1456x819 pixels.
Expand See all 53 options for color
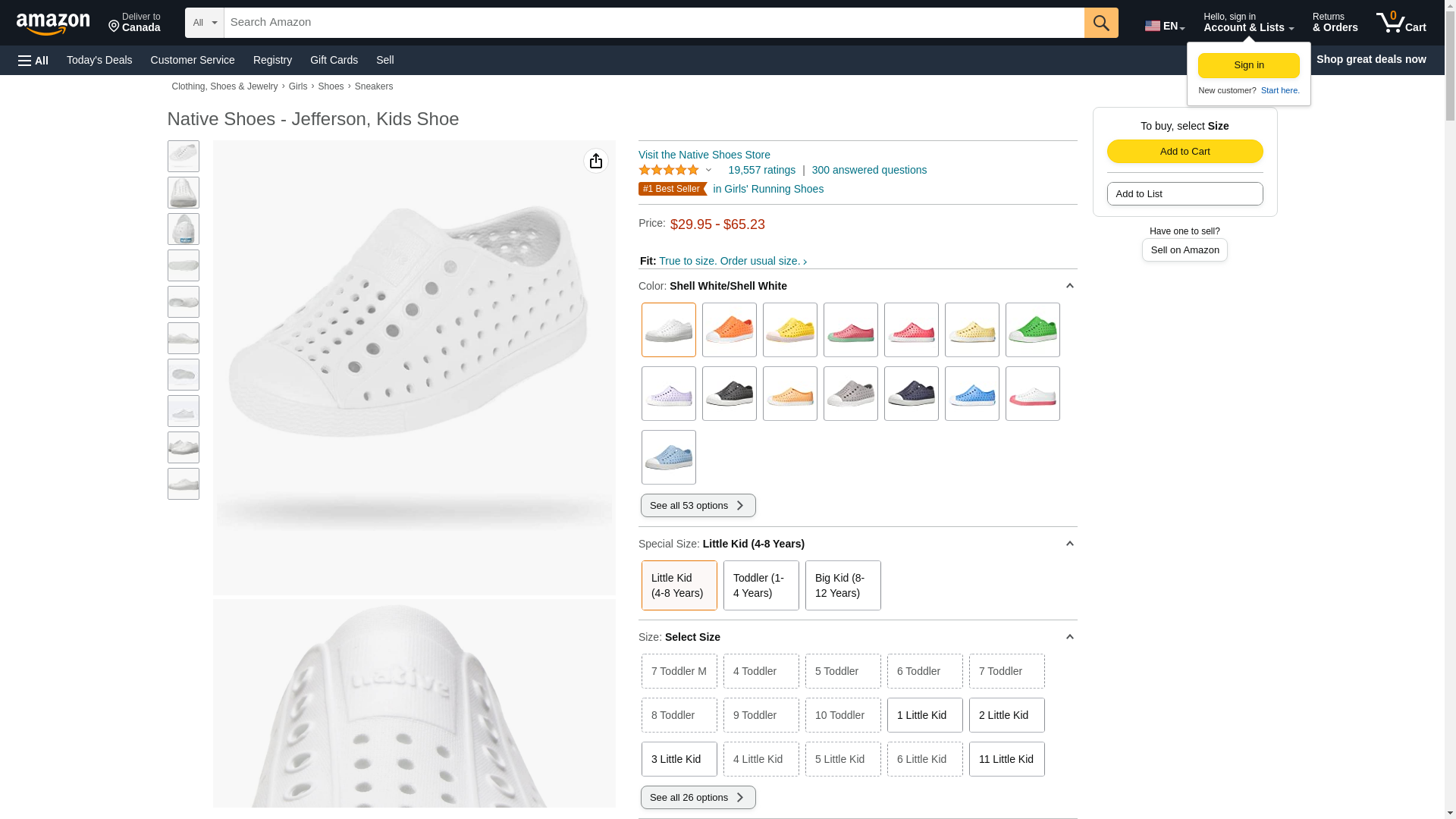tap(698, 506)
